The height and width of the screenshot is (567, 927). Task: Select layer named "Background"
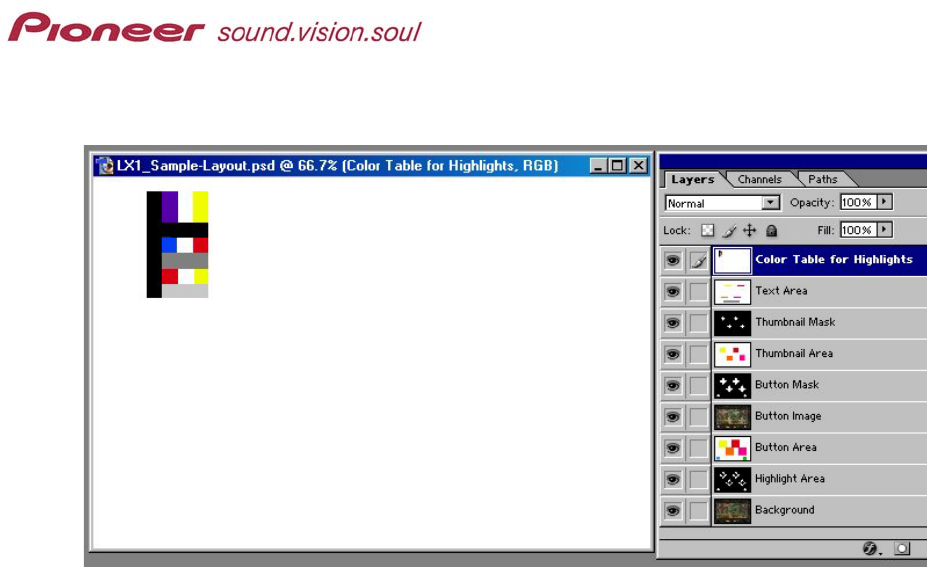785,510
